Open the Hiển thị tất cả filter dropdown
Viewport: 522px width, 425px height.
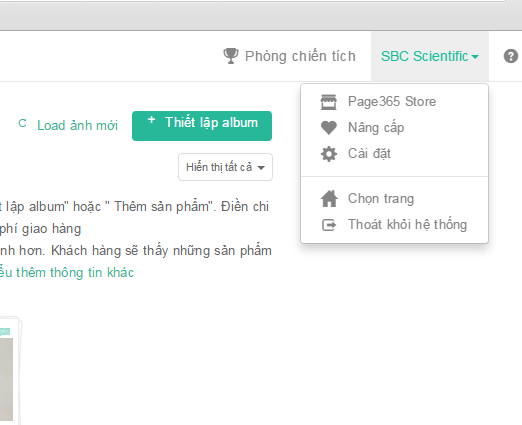click(x=225, y=167)
